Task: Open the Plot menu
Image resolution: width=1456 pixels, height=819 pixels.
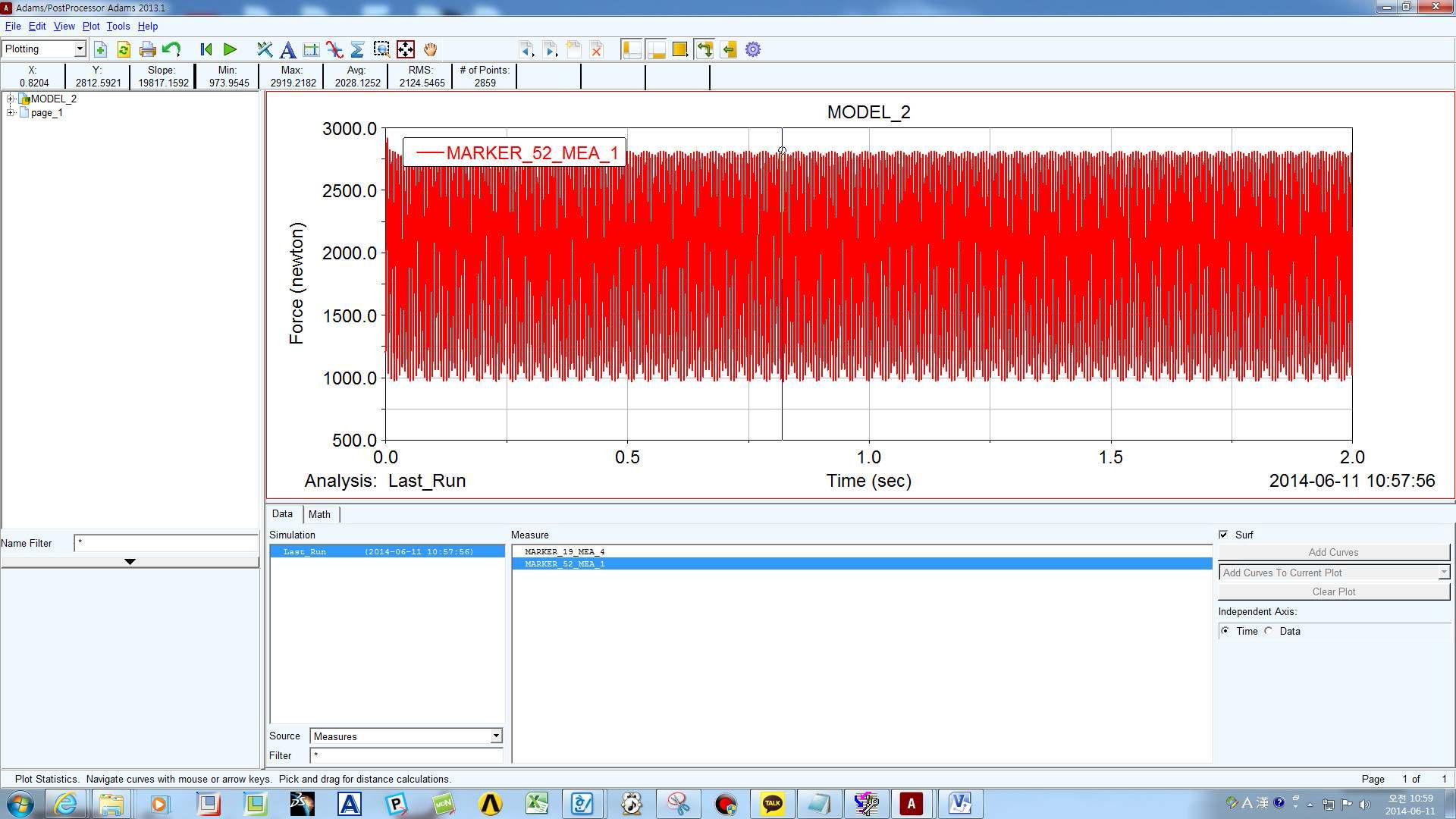Action: pos(91,26)
